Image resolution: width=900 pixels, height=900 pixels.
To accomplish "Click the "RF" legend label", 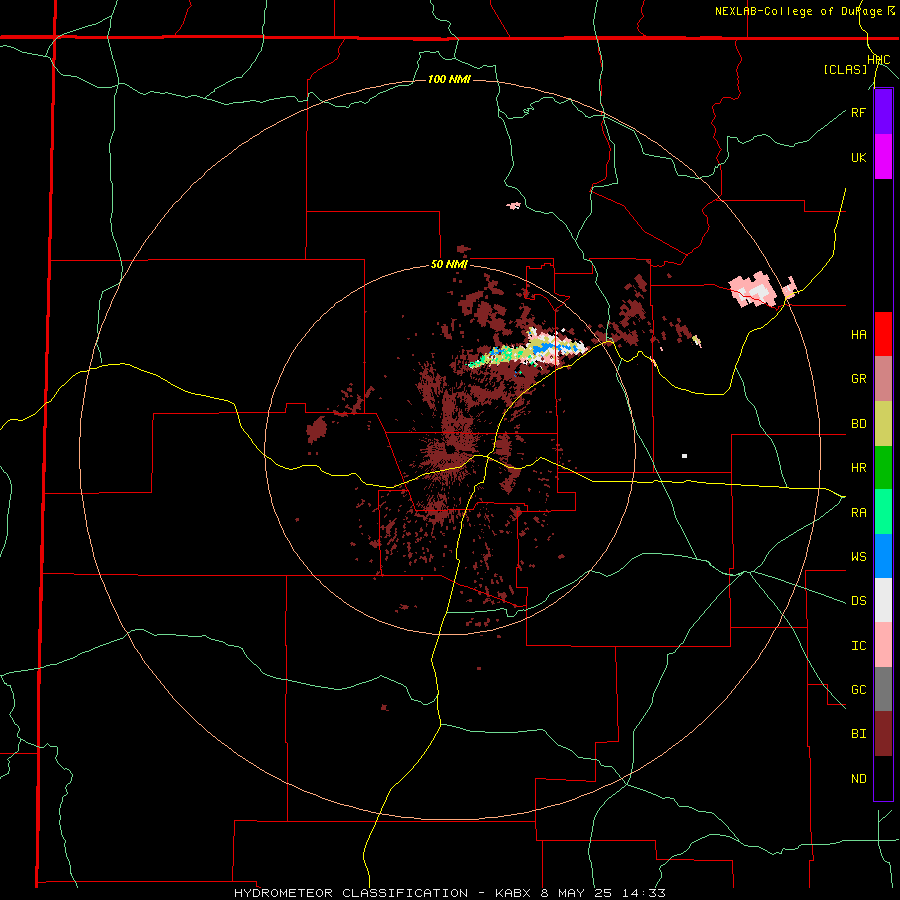I will [858, 112].
